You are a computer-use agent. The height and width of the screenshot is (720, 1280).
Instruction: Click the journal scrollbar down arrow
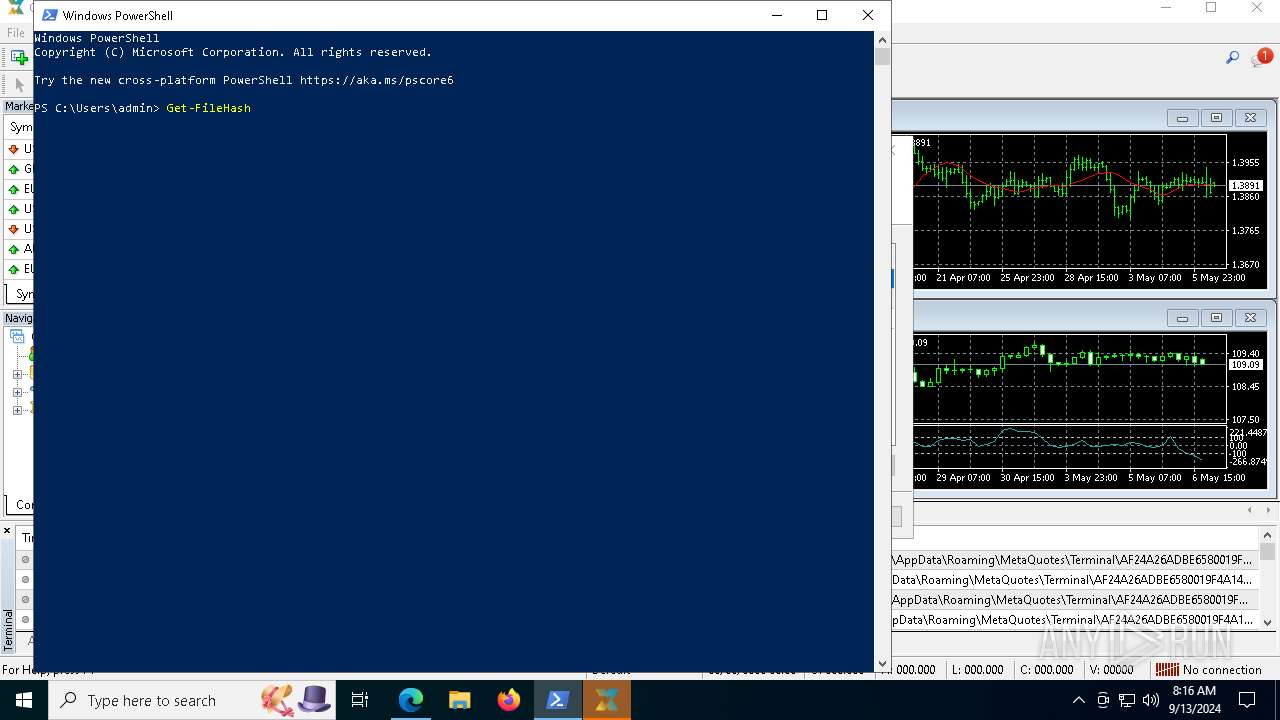[1267, 621]
